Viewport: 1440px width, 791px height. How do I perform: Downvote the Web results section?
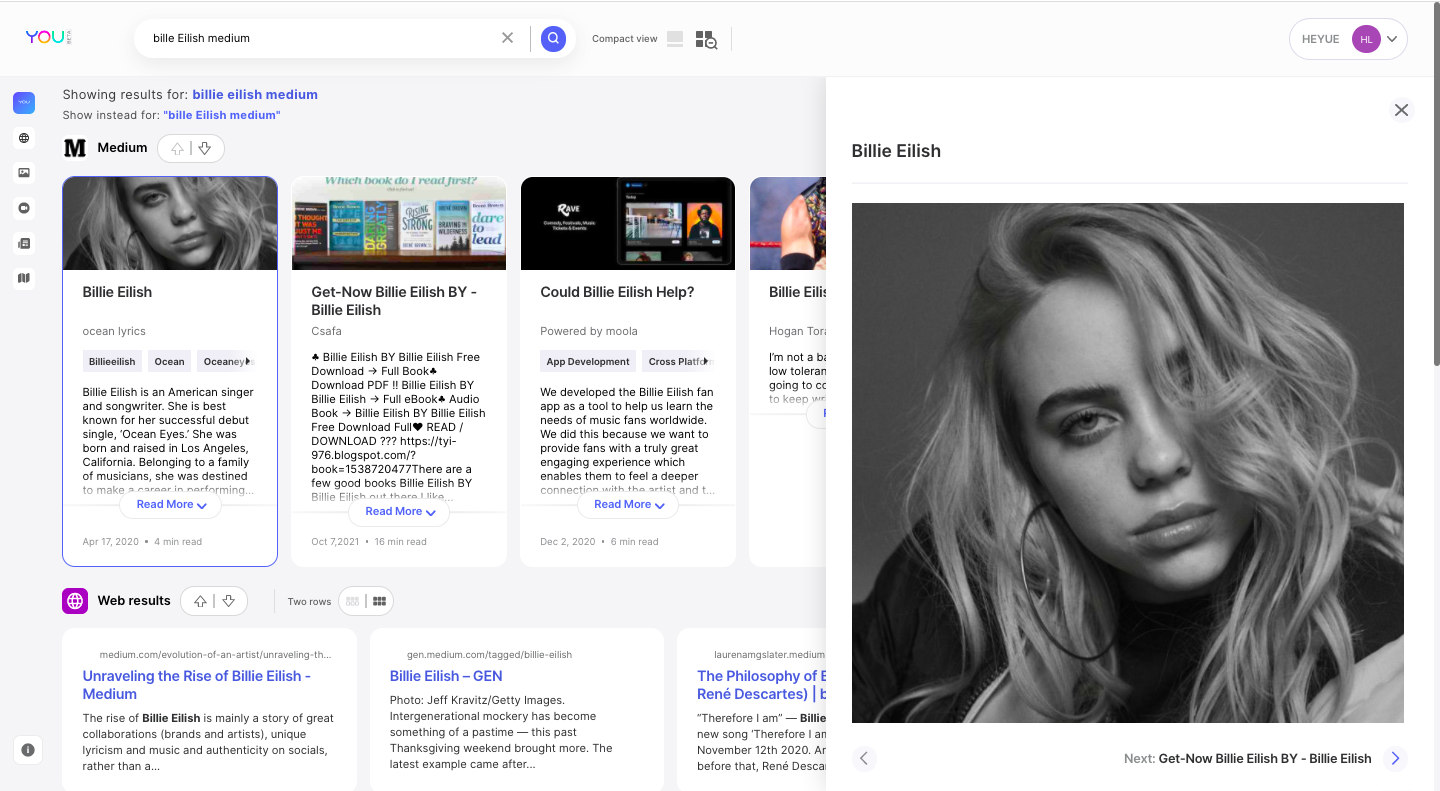coord(228,601)
